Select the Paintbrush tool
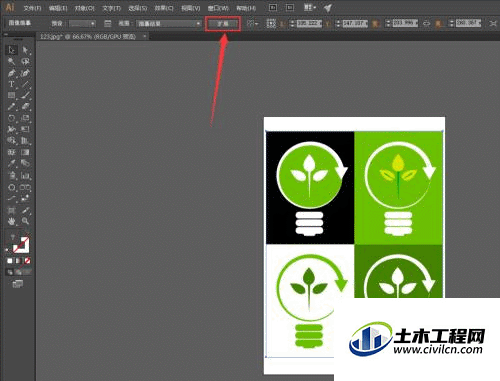 coord(25,96)
